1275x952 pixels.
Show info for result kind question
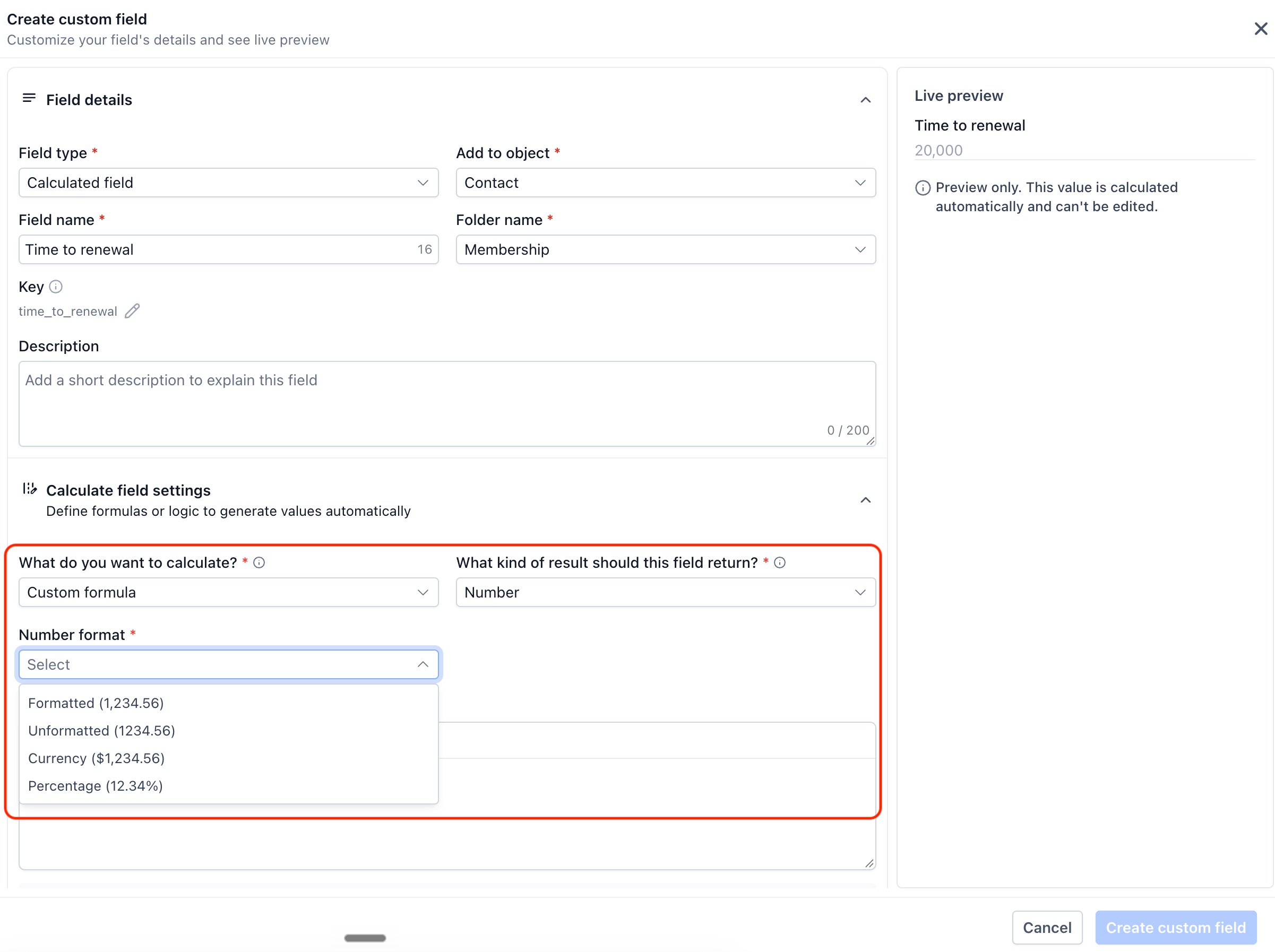click(x=780, y=562)
